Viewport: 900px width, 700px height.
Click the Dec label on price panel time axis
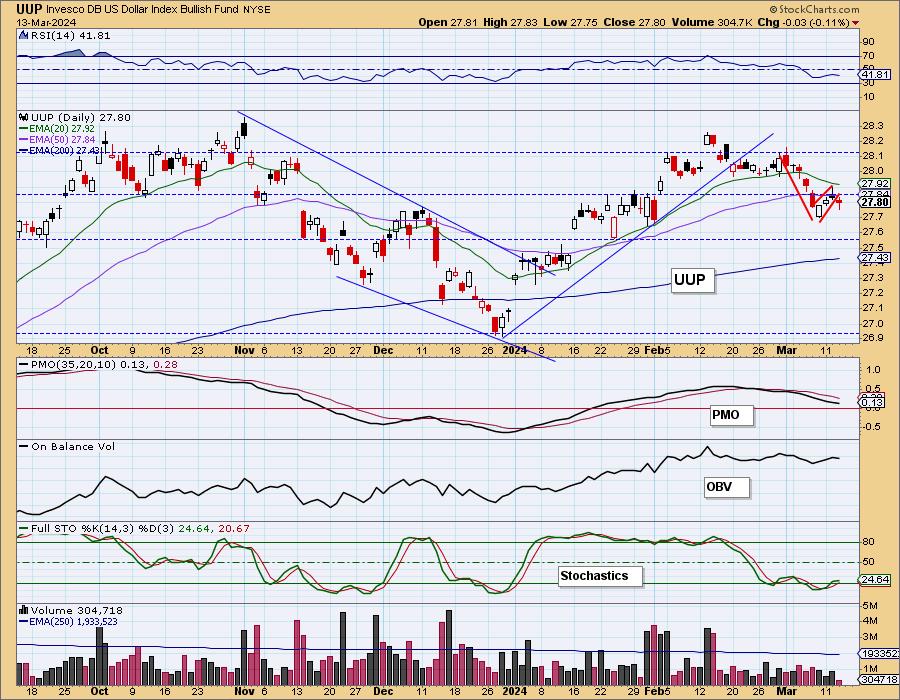coord(383,350)
